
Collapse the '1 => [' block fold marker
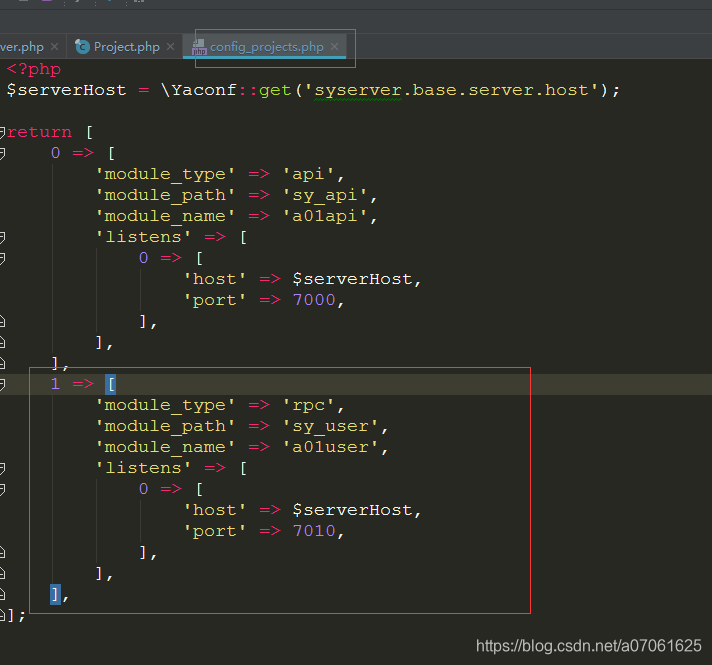2,384
